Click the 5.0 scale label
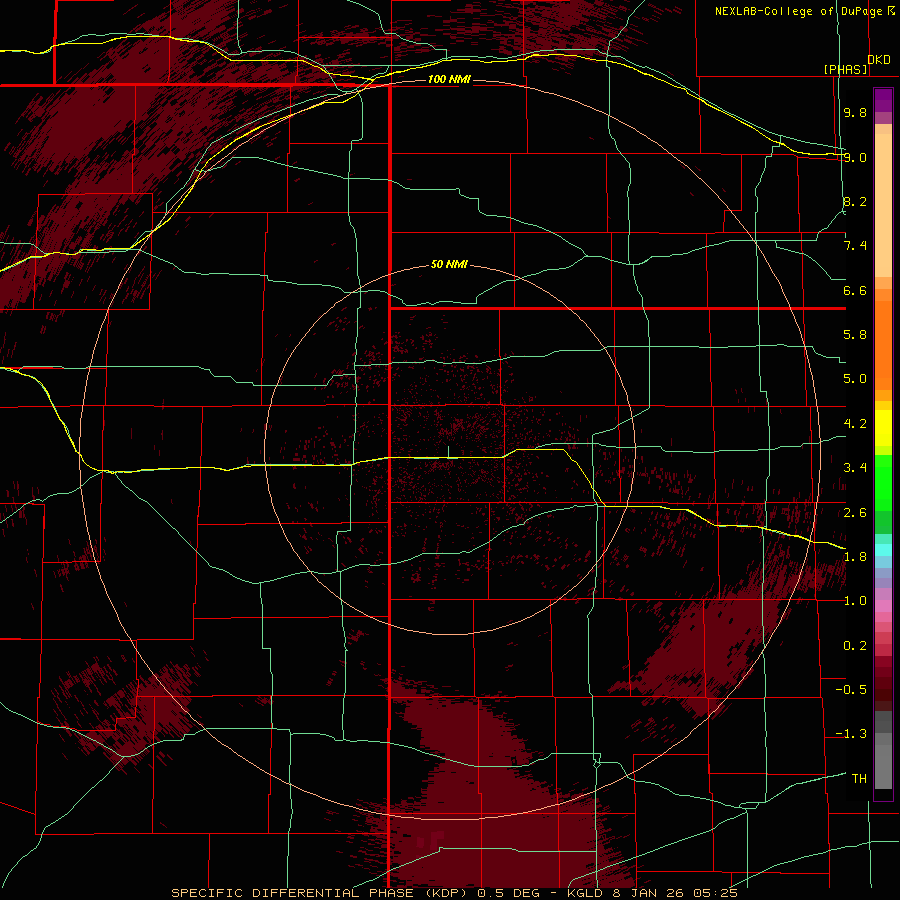 coord(855,379)
